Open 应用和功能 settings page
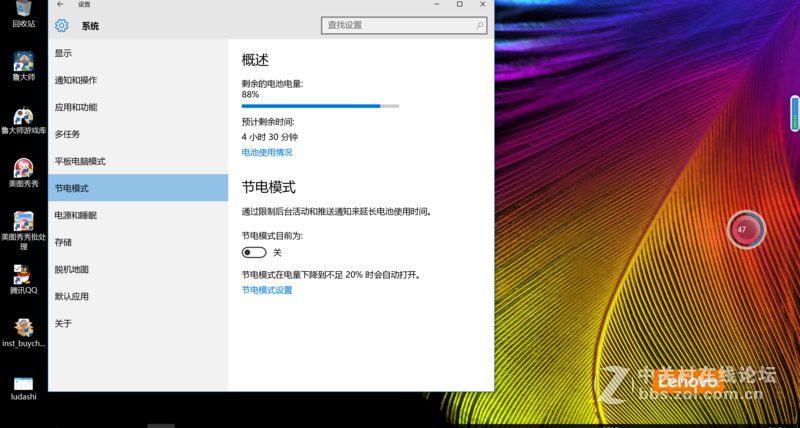 point(138,107)
